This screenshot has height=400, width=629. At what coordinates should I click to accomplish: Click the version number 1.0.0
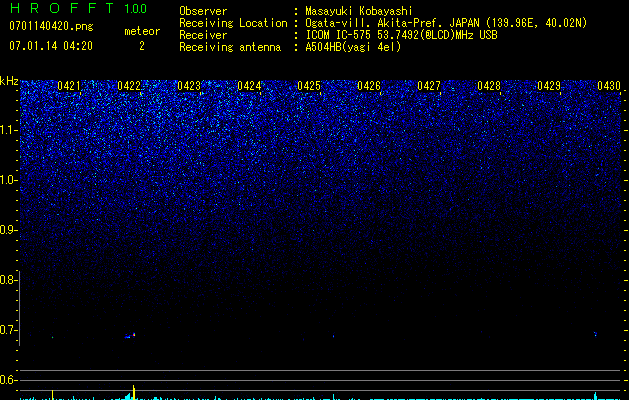pos(136,8)
